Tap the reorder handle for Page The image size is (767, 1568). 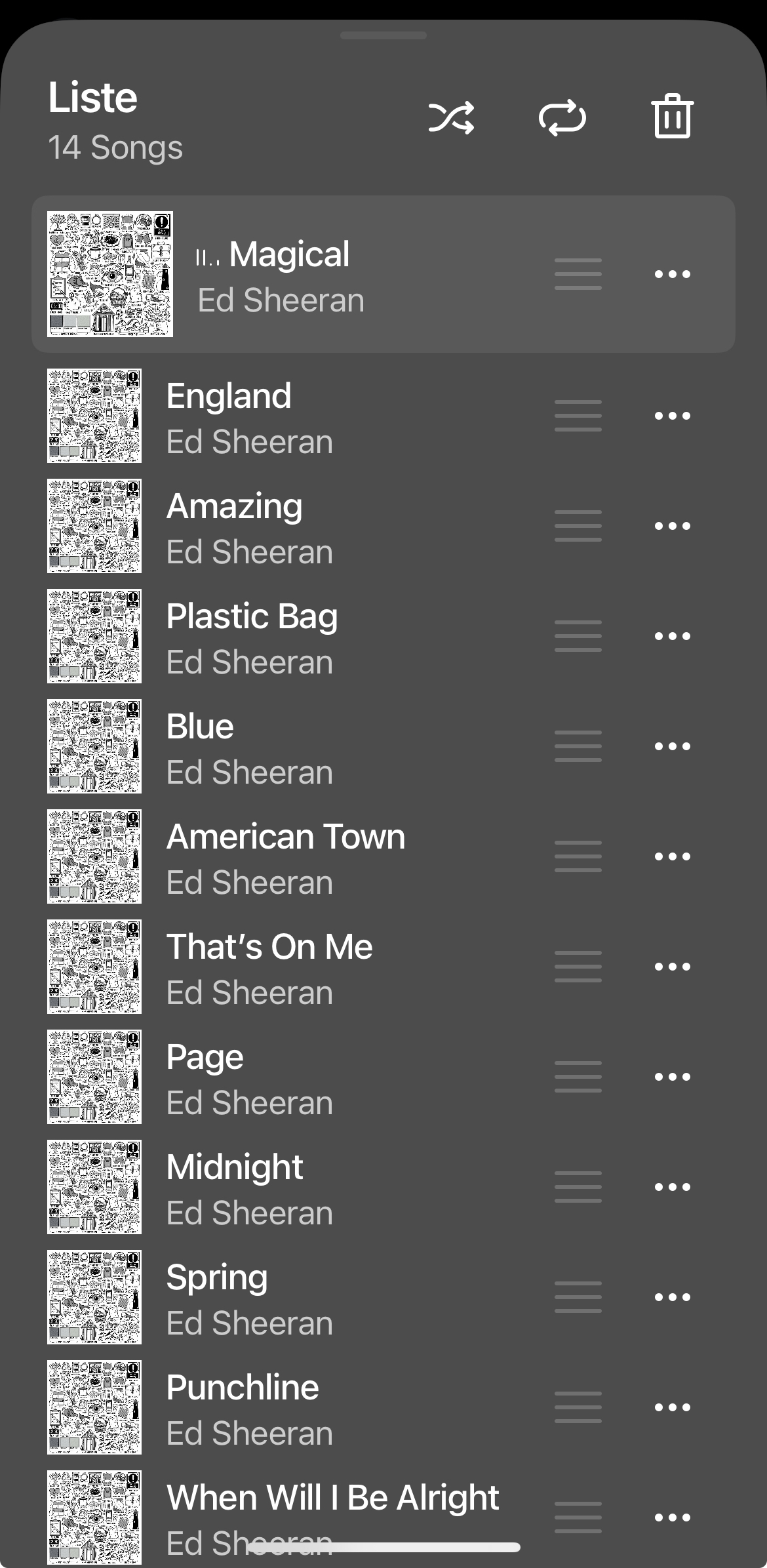tap(578, 1077)
